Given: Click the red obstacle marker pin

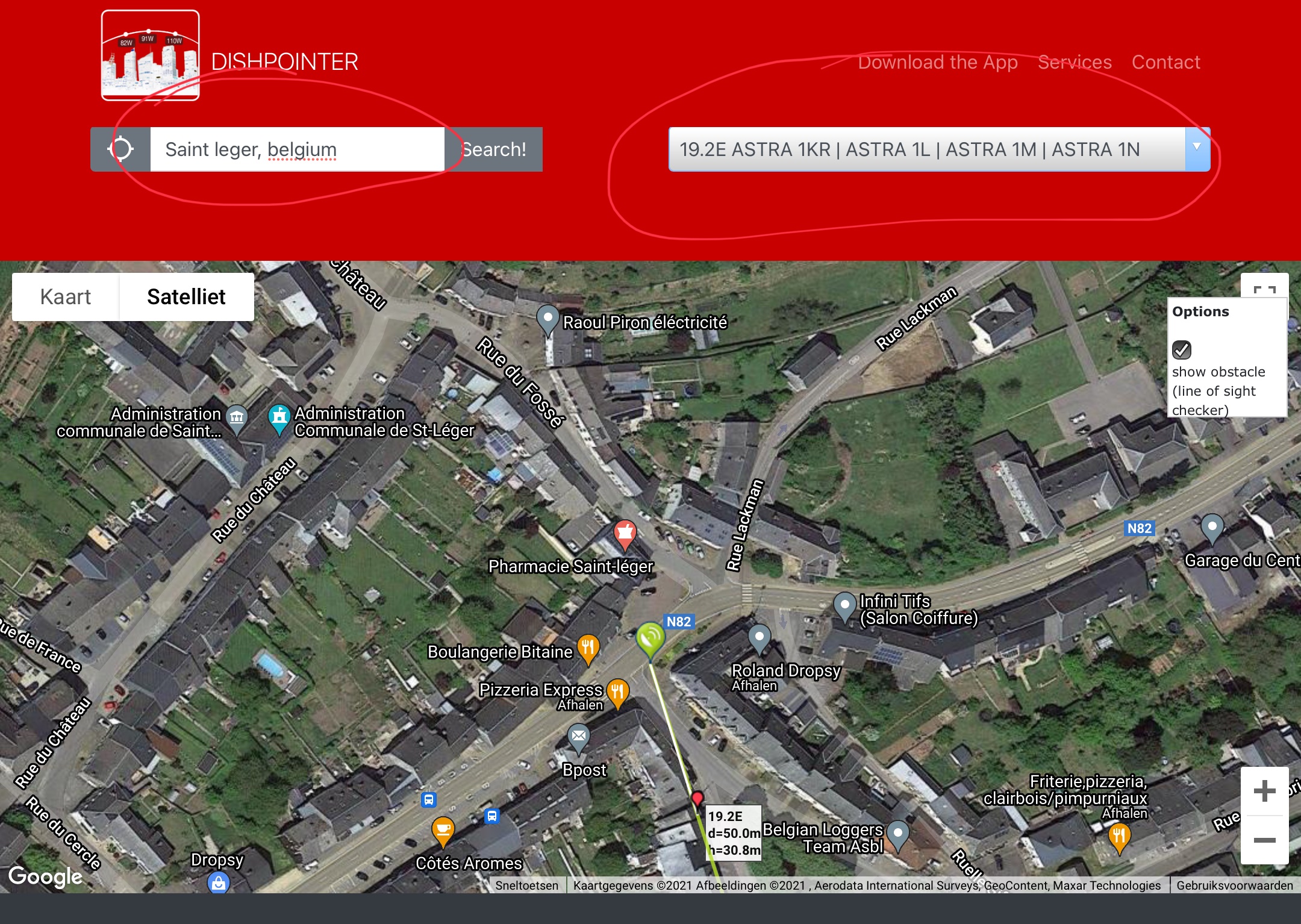Looking at the screenshot, I should 697,799.
